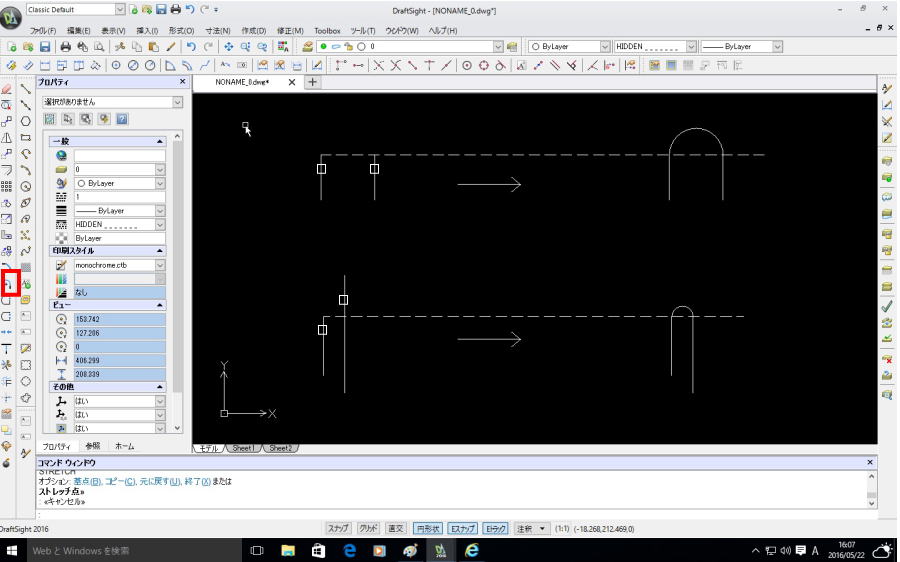Open the layer selection dropdown in toolbar
Screen dimensions: 900x562
pyautogui.click(x=498, y=46)
